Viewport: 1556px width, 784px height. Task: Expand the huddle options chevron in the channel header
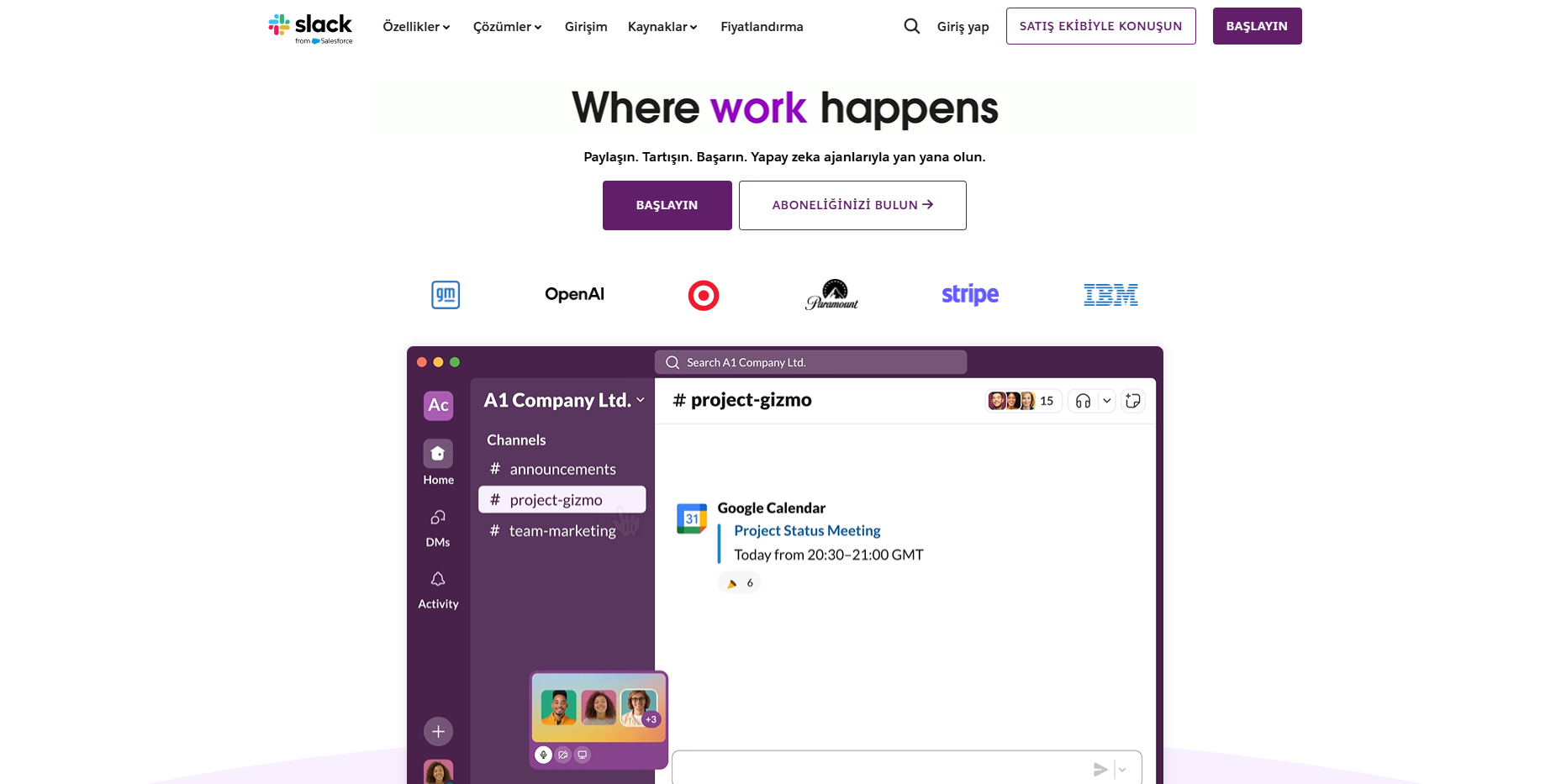[x=1106, y=401]
